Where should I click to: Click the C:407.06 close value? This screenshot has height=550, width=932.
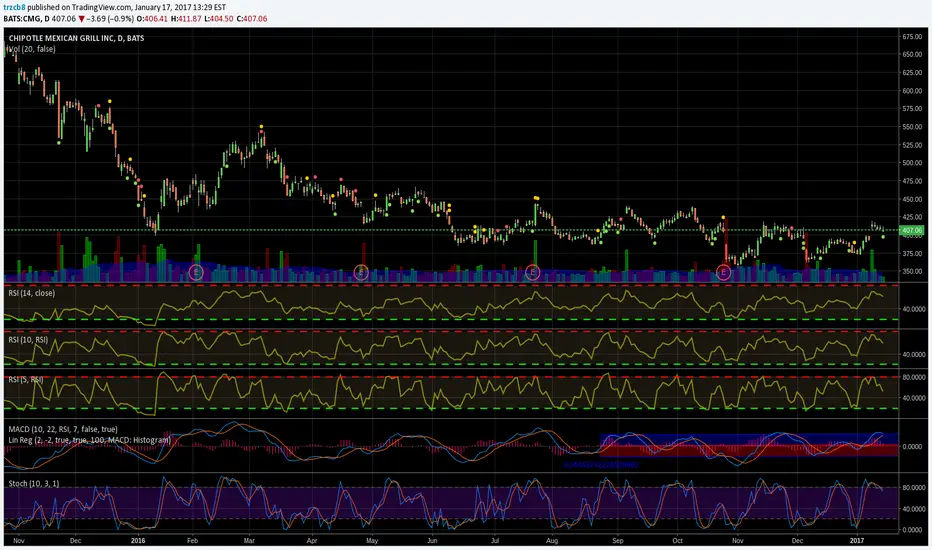tap(251, 19)
